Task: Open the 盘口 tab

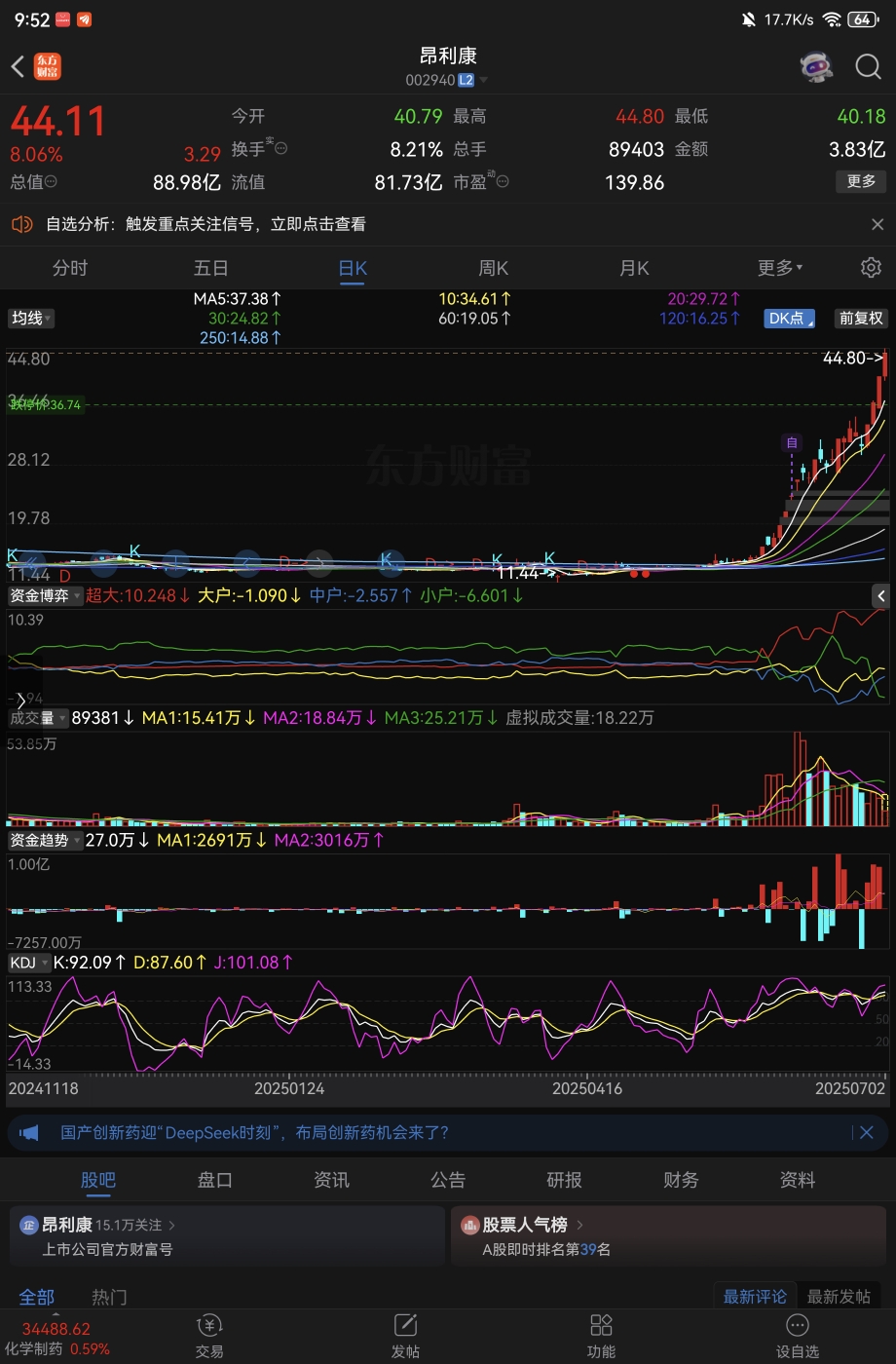Action: (x=215, y=1180)
